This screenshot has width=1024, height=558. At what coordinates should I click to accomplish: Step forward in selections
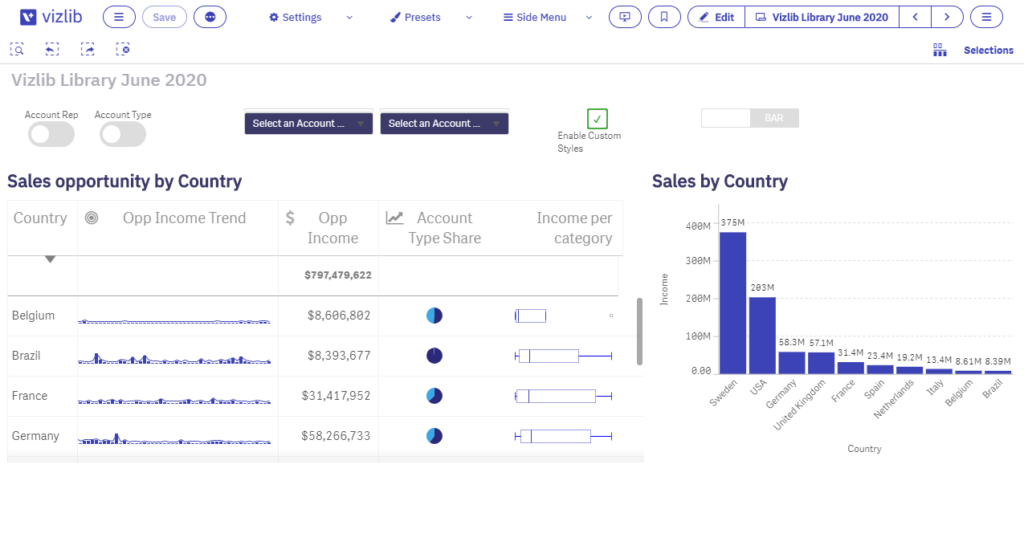click(88, 49)
